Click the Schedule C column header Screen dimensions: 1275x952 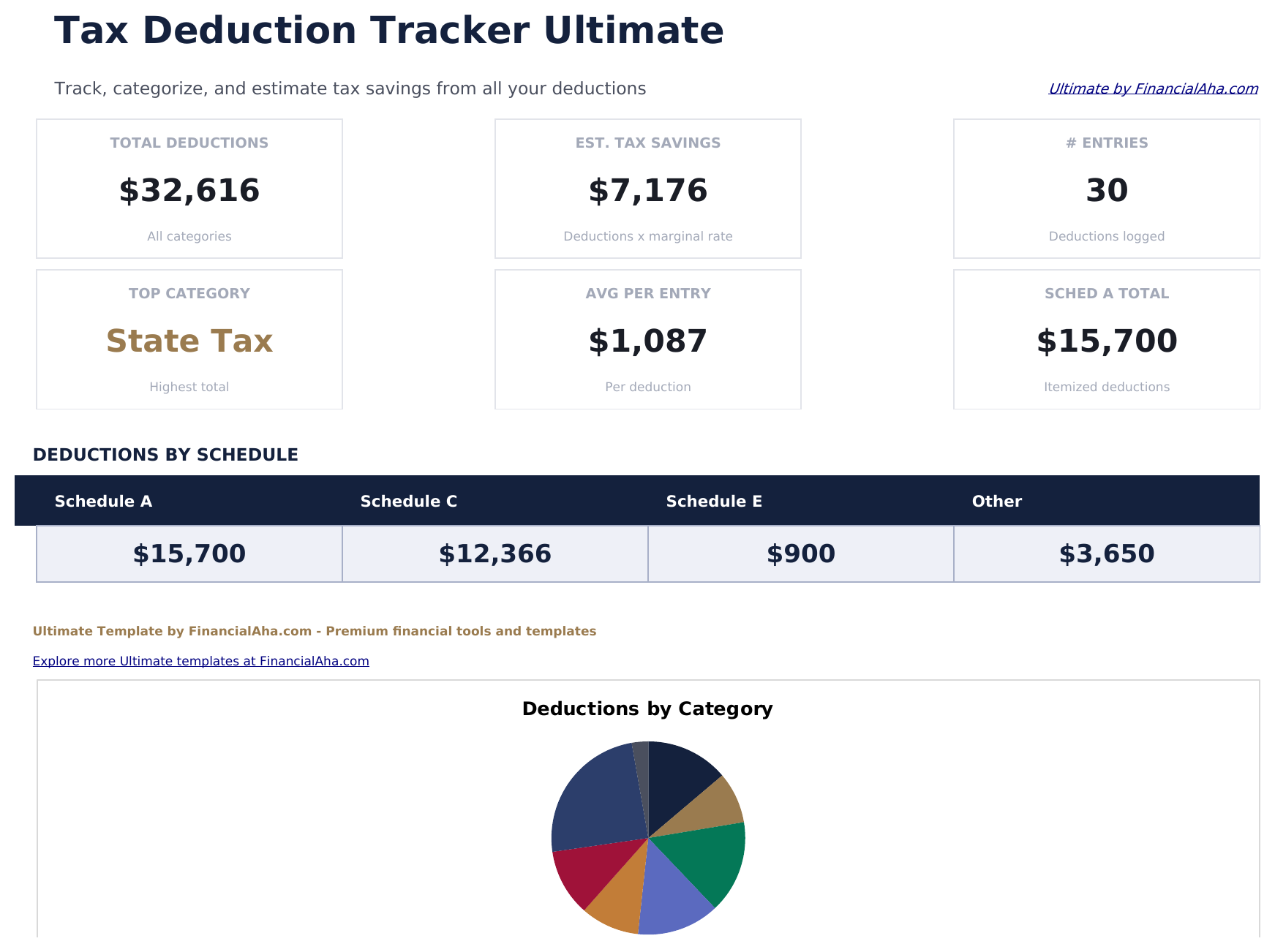pyautogui.click(x=408, y=501)
